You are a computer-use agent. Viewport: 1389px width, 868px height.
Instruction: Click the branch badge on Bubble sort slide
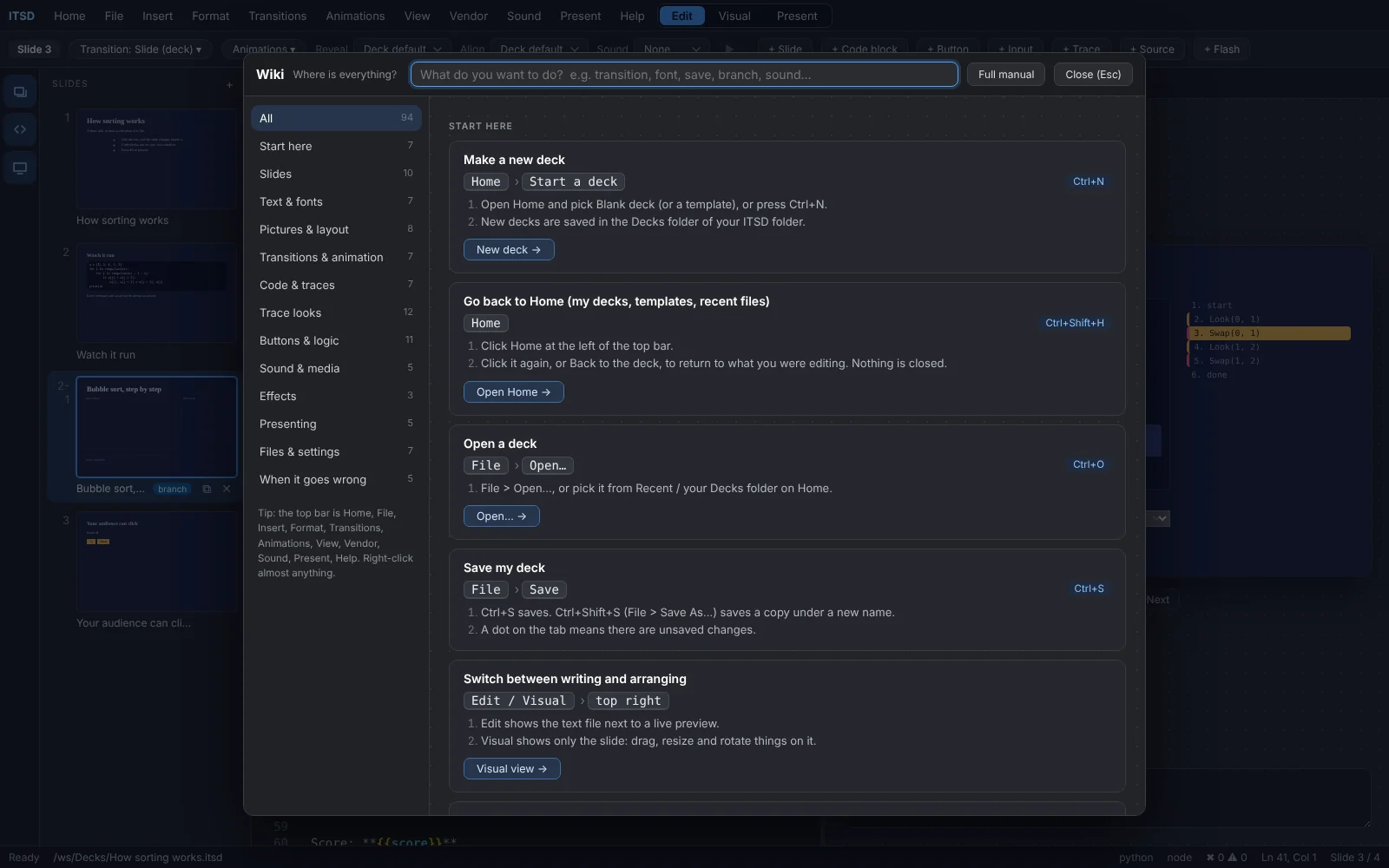click(x=172, y=489)
